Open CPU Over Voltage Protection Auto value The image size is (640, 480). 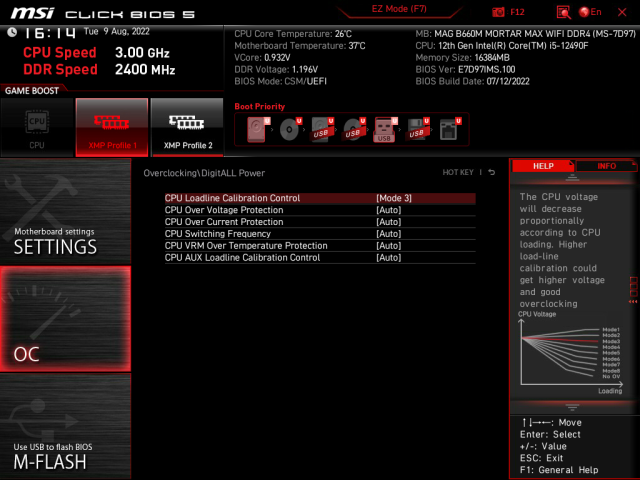coord(388,210)
